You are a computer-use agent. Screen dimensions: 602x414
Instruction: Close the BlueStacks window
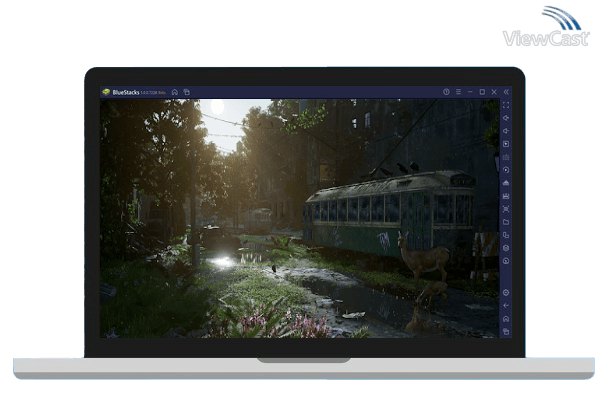(494, 92)
